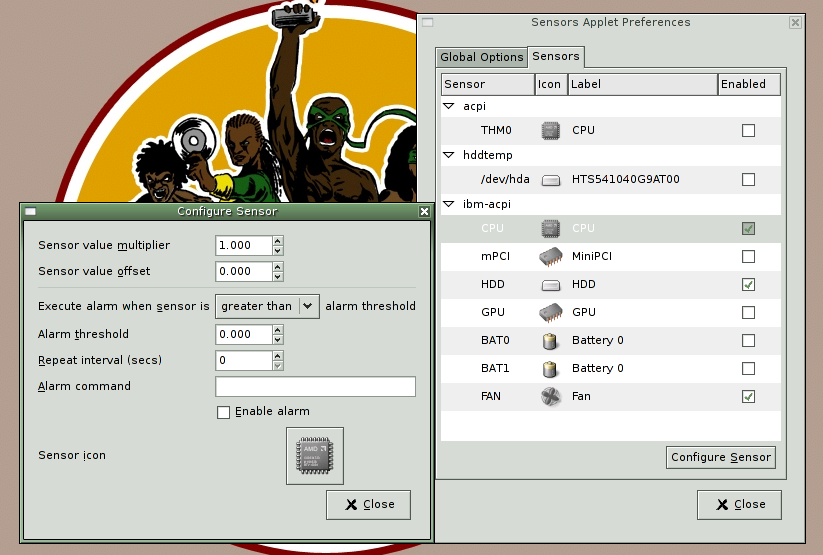Collapse the ibm-acpi sensor group
The image size is (823, 555).
450,205
